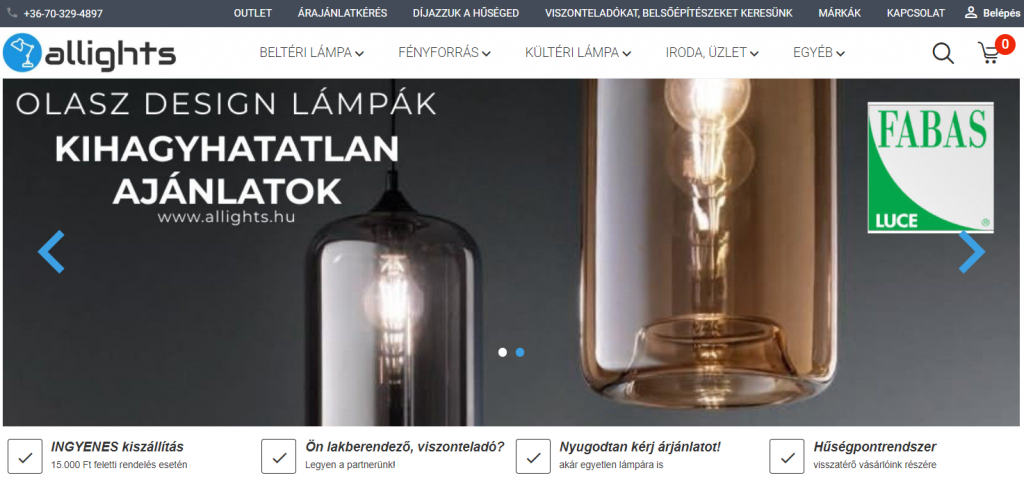Image resolution: width=1024 pixels, height=482 pixels.
Task: Expand the BELTÉRI LÁMPA dropdown
Action: click(x=312, y=53)
